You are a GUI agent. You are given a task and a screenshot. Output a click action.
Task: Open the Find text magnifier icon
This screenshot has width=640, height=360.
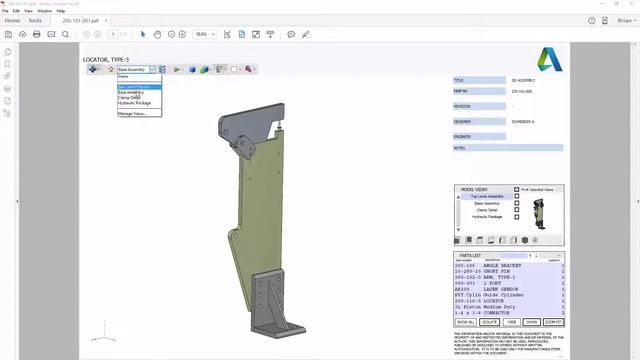pos(65,35)
